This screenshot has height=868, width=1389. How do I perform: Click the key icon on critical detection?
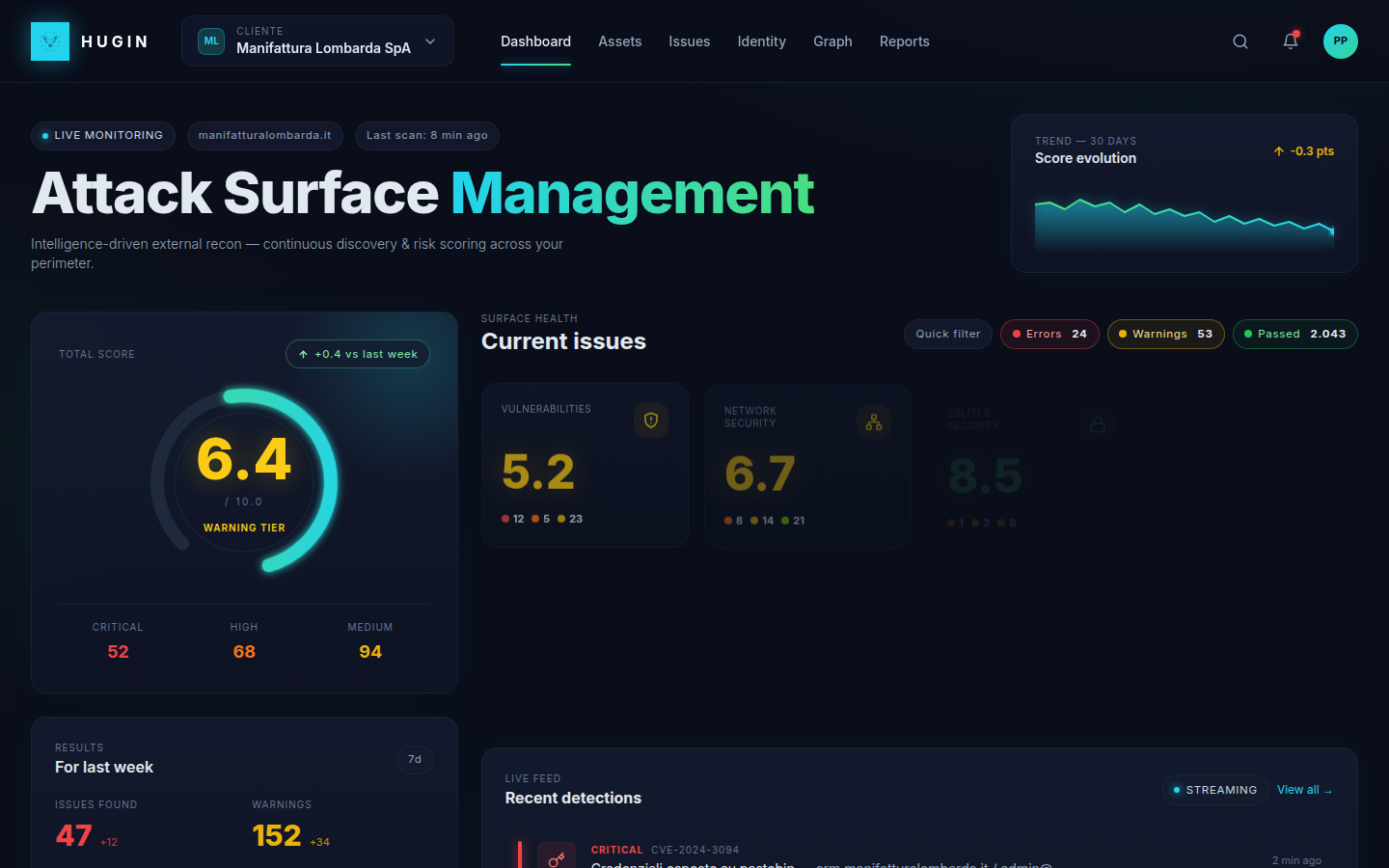557,857
